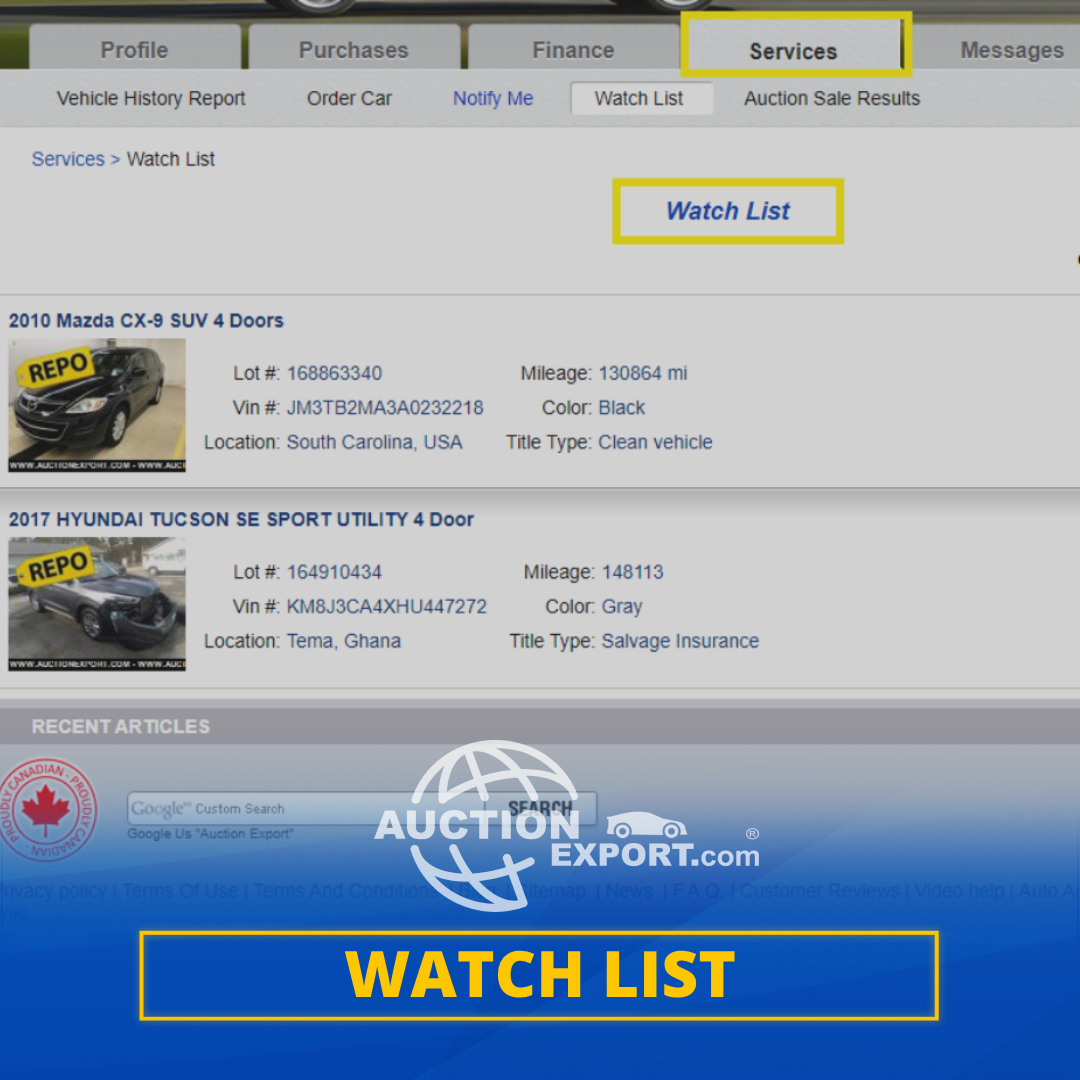Select VIN KM8J3CA4XHU447272
Viewport: 1080px width, 1080px height.
point(386,607)
